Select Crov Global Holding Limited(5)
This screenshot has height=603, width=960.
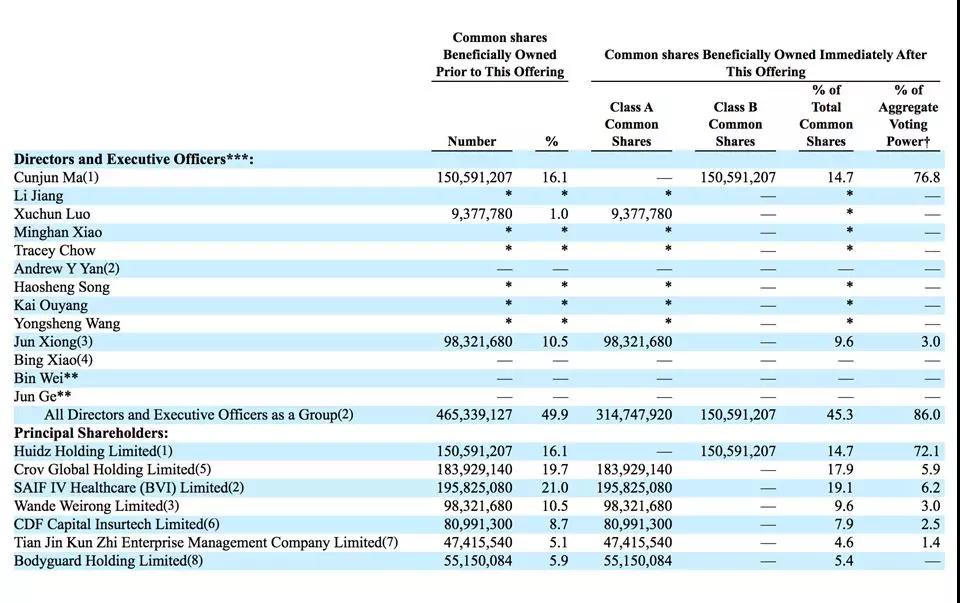click(x=113, y=470)
